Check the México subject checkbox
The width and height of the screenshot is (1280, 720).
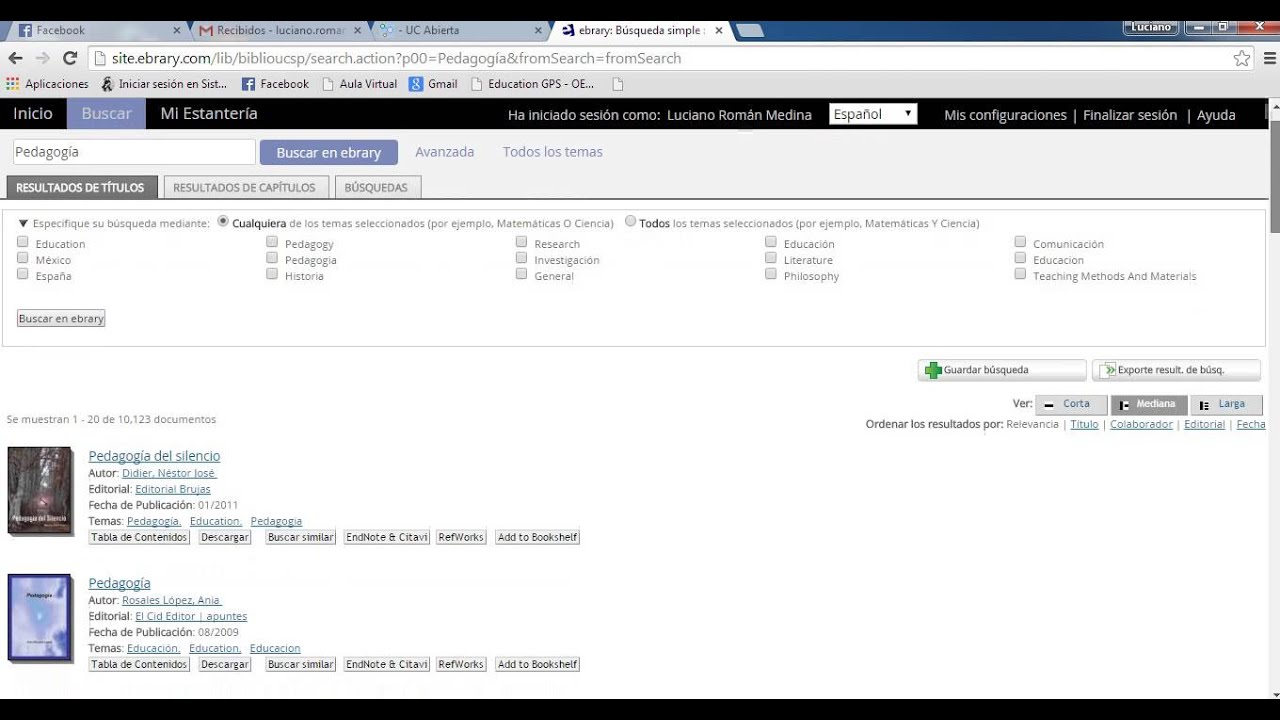(x=23, y=258)
